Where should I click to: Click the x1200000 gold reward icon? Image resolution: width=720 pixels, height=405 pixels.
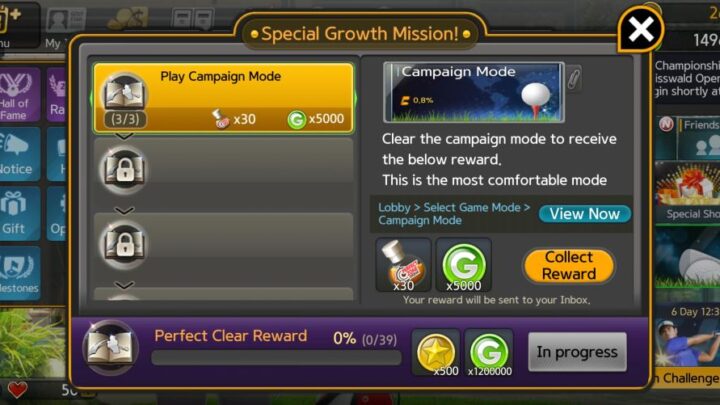click(x=489, y=352)
